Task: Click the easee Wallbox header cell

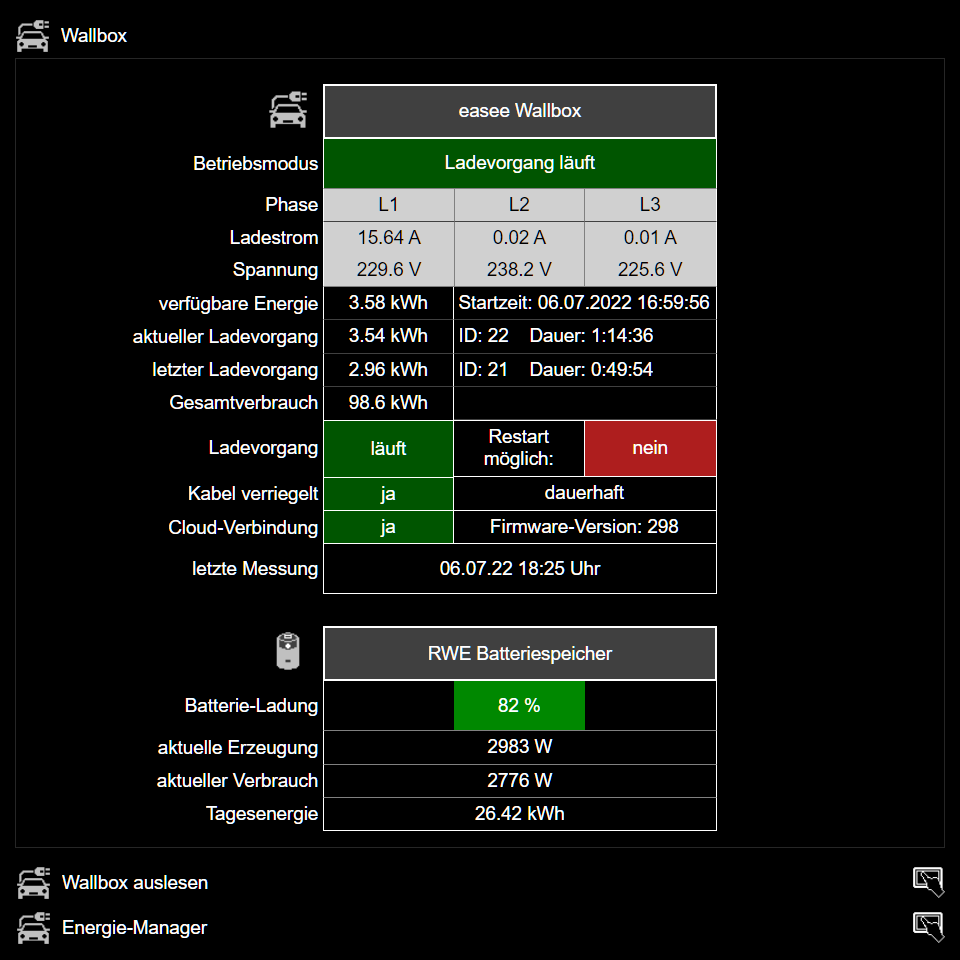Action: [x=520, y=111]
